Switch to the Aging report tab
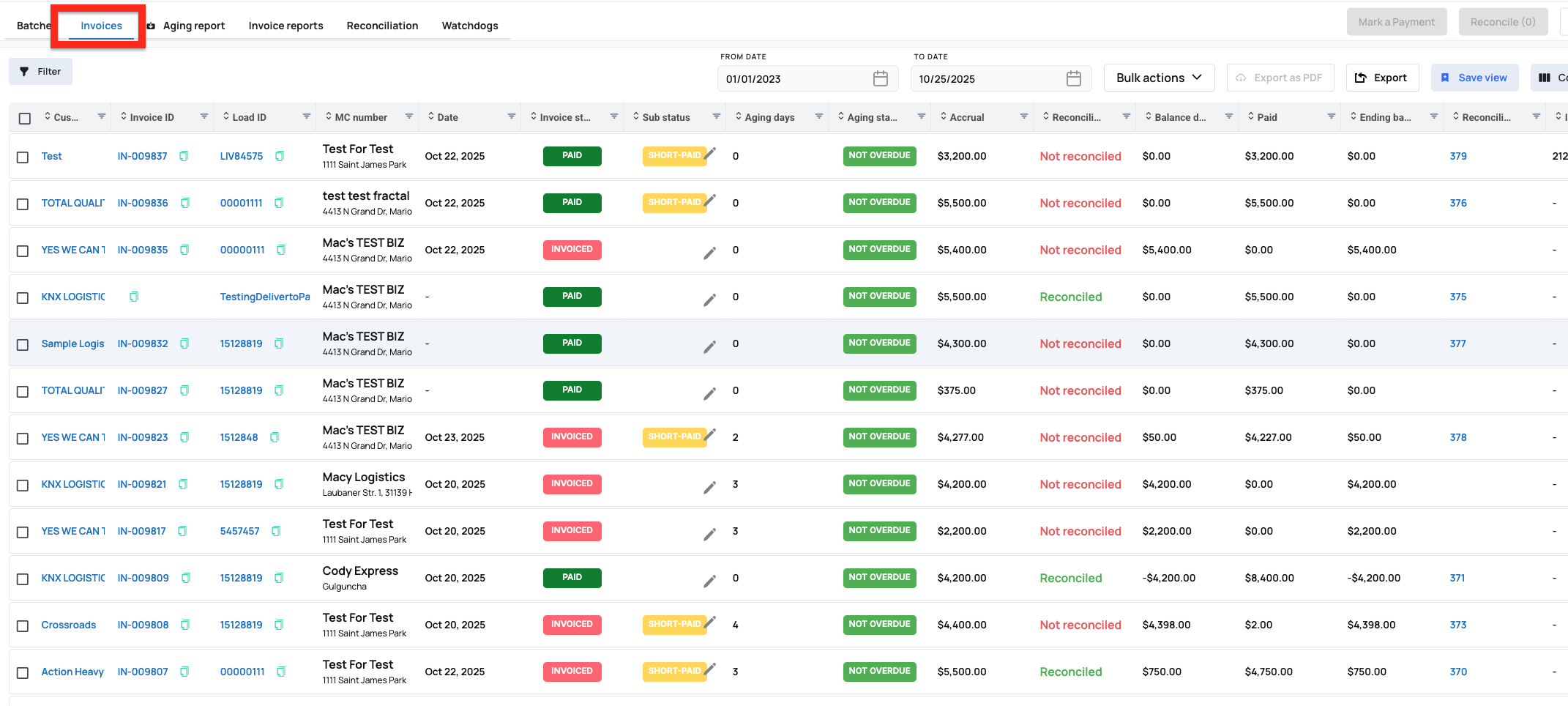Image resolution: width=1568 pixels, height=706 pixels. 193,26
